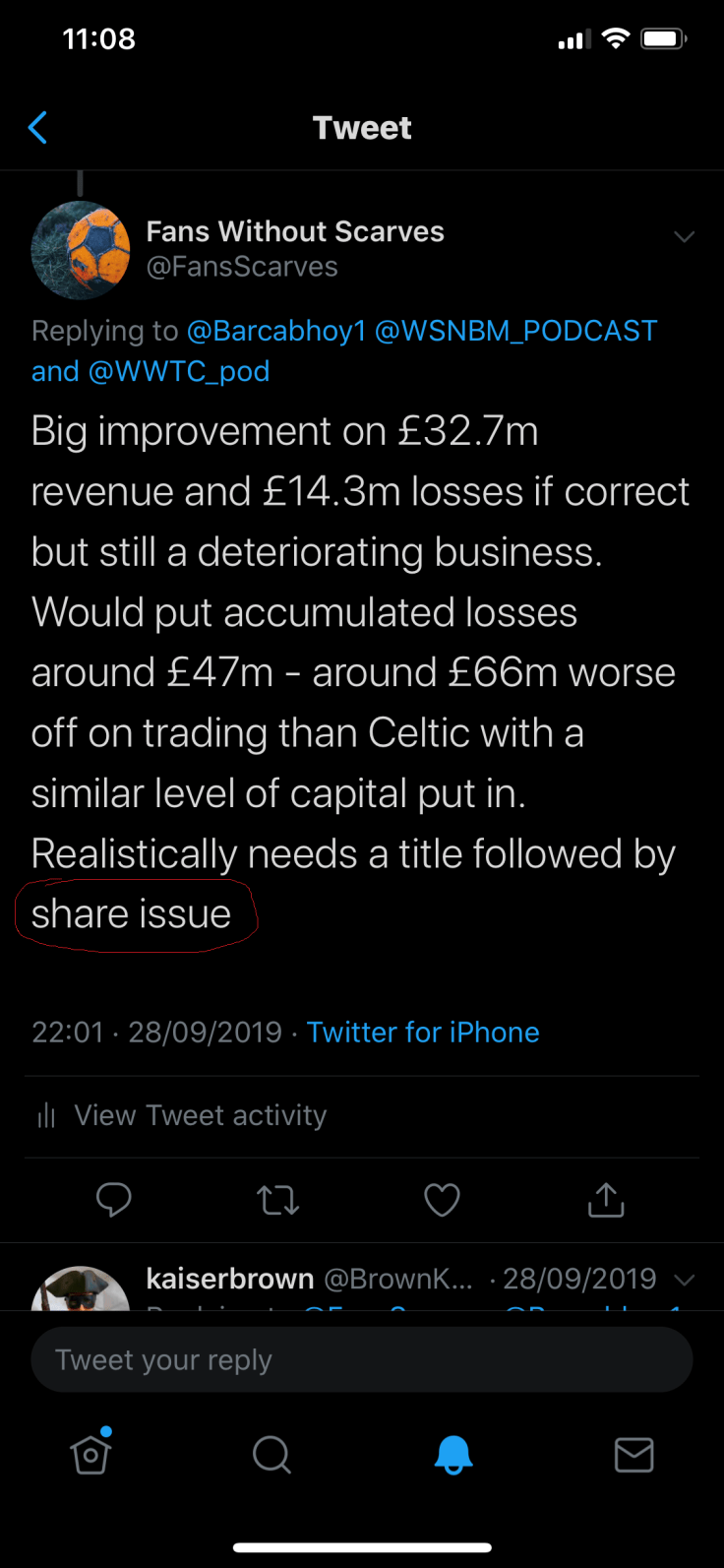Reply to tweet via speech bubble icon
The image size is (724, 1568).
[x=114, y=1199]
